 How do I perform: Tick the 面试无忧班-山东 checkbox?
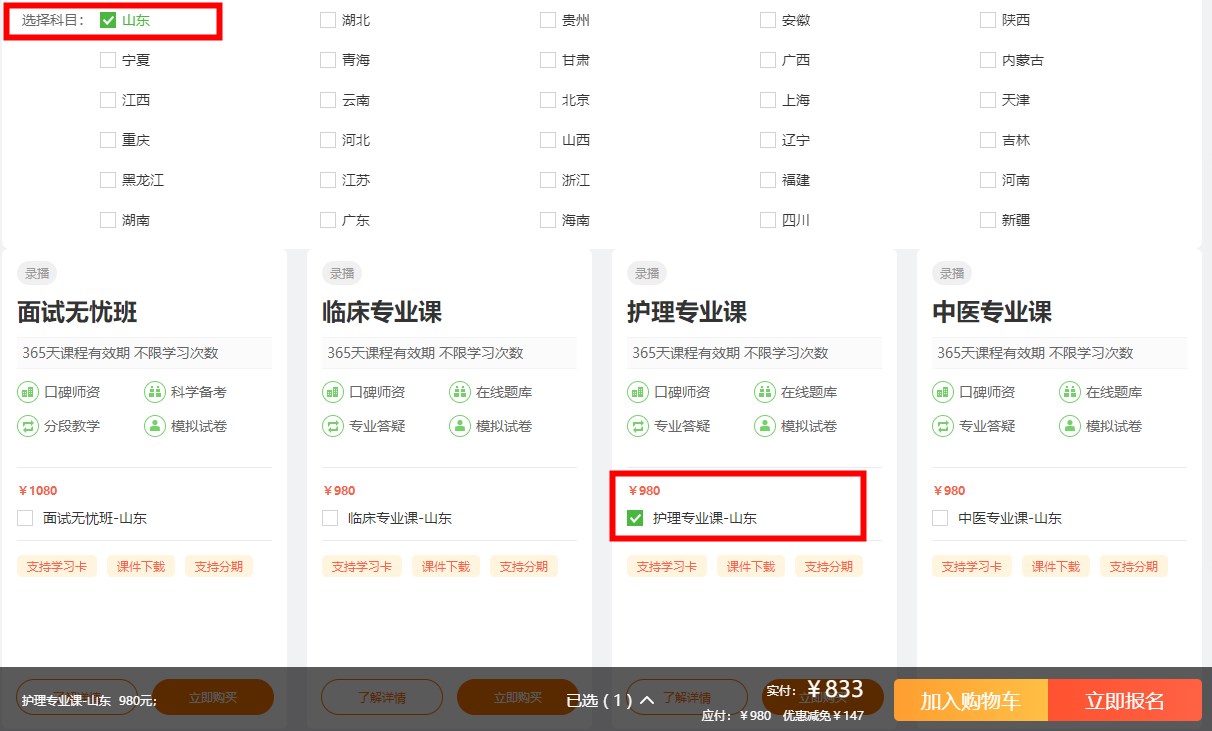25,518
